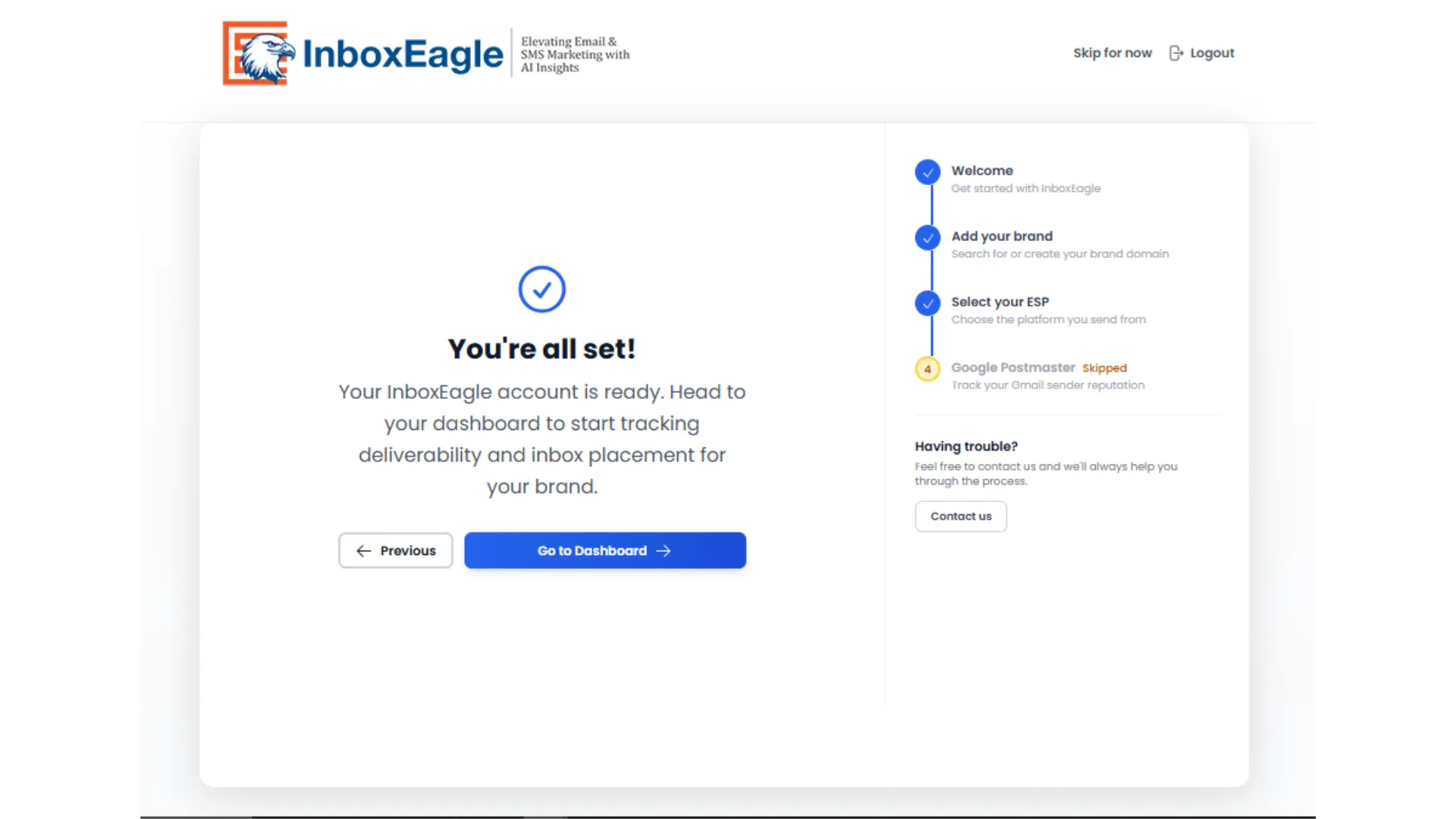This screenshot has width=1456, height=819.
Task: Click Search for or create your brand domain text
Action: pyautogui.click(x=1059, y=254)
